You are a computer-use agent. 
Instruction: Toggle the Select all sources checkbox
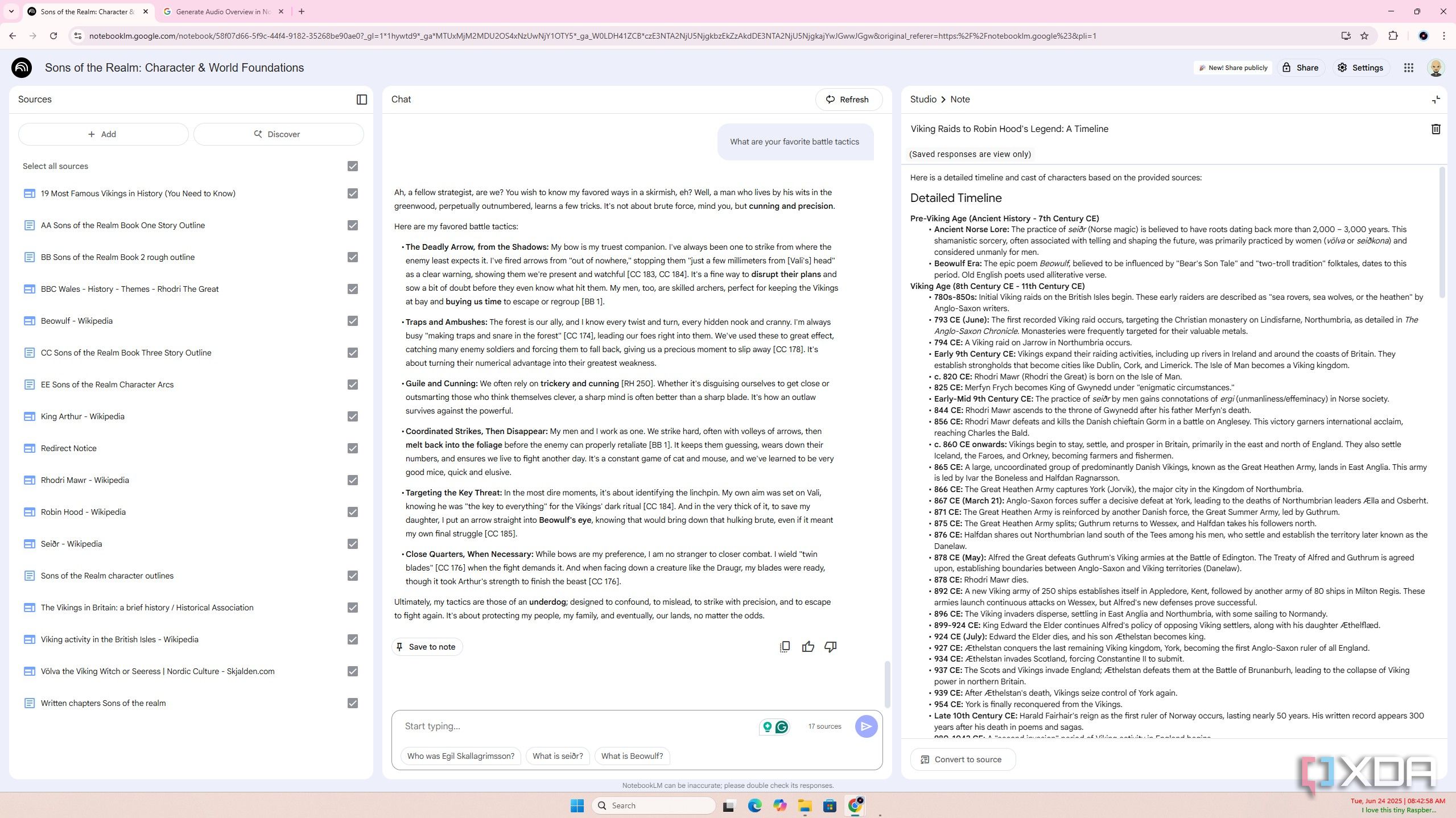tap(353, 166)
